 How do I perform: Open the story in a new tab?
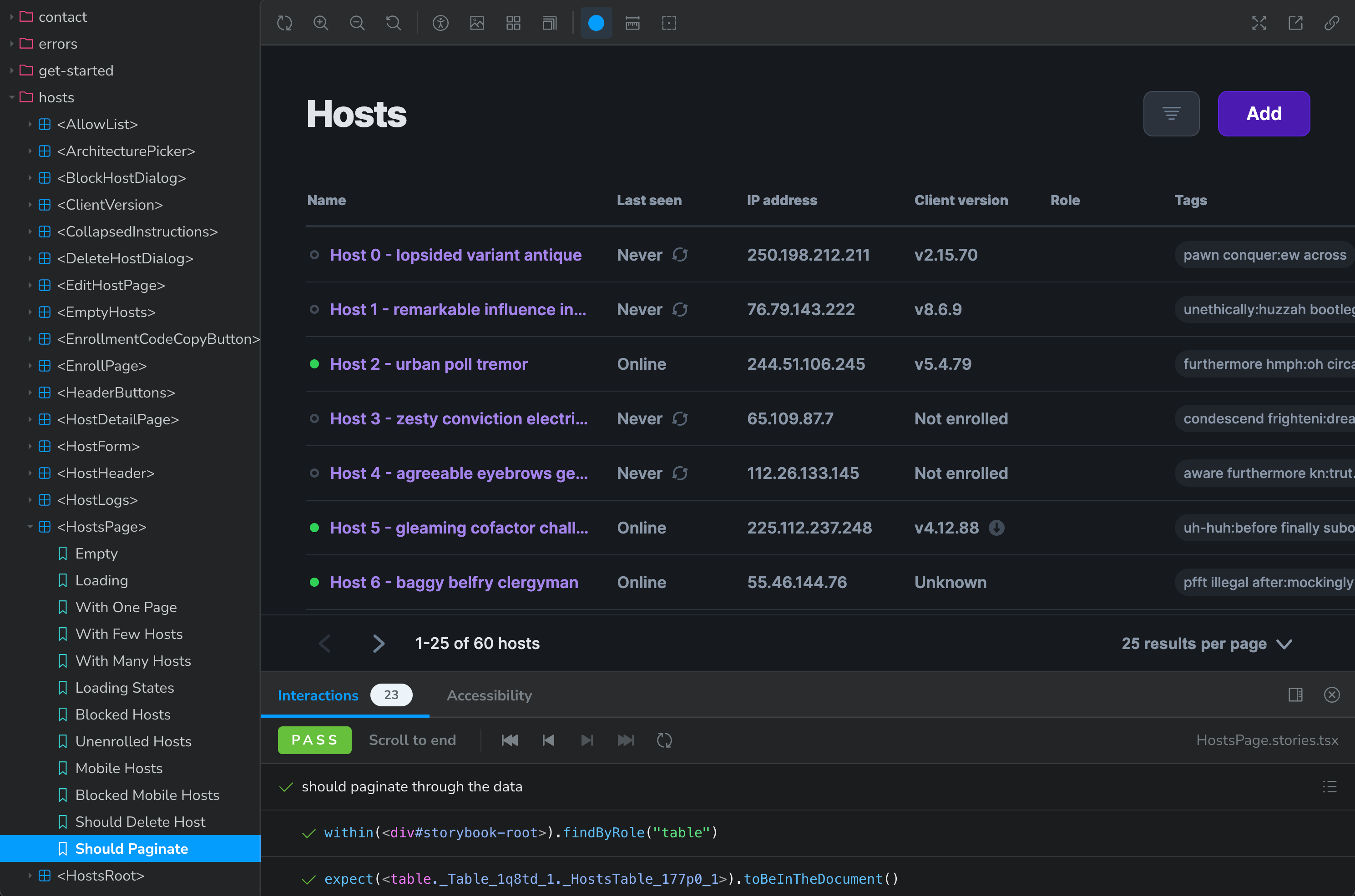coord(1295,23)
